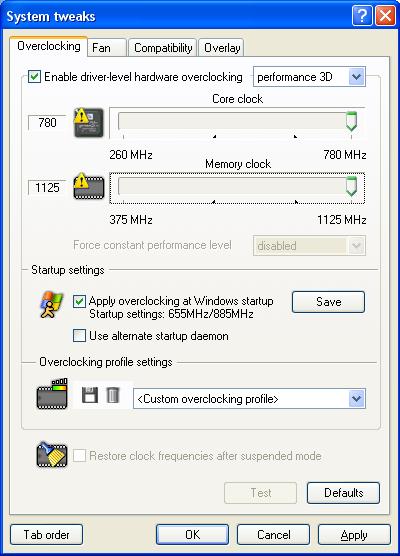Enable Use alternate startup daemon checkbox
The height and width of the screenshot is (556, 400).
pos(79,335)
